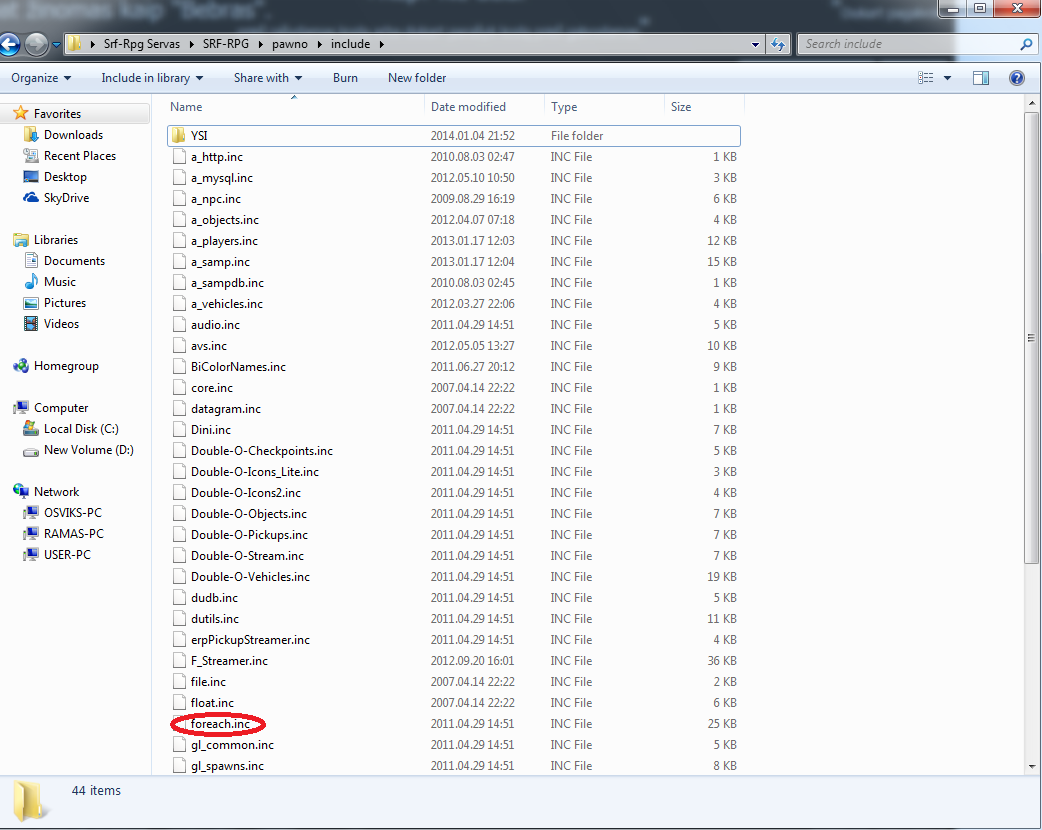Expand the address bar history dropdown
The image size is (1042, 830).
coord(756,45)
